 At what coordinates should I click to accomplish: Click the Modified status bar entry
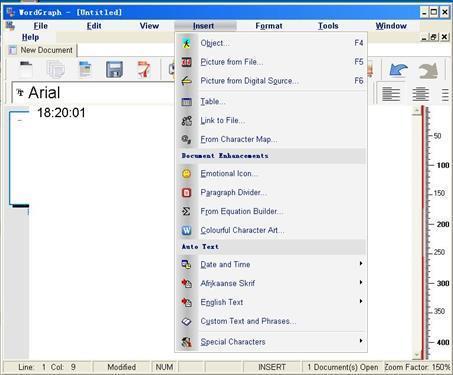click(x=121, y=367)
